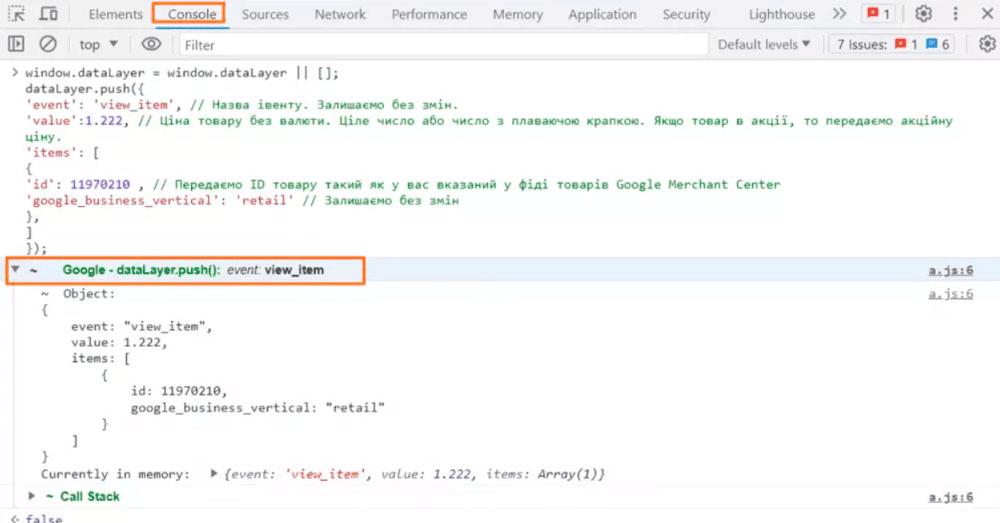Image resolution: width=1000 pixels, height=523 pixels.
Task: Open the 1 error issues badge
Action: point(906,44)
